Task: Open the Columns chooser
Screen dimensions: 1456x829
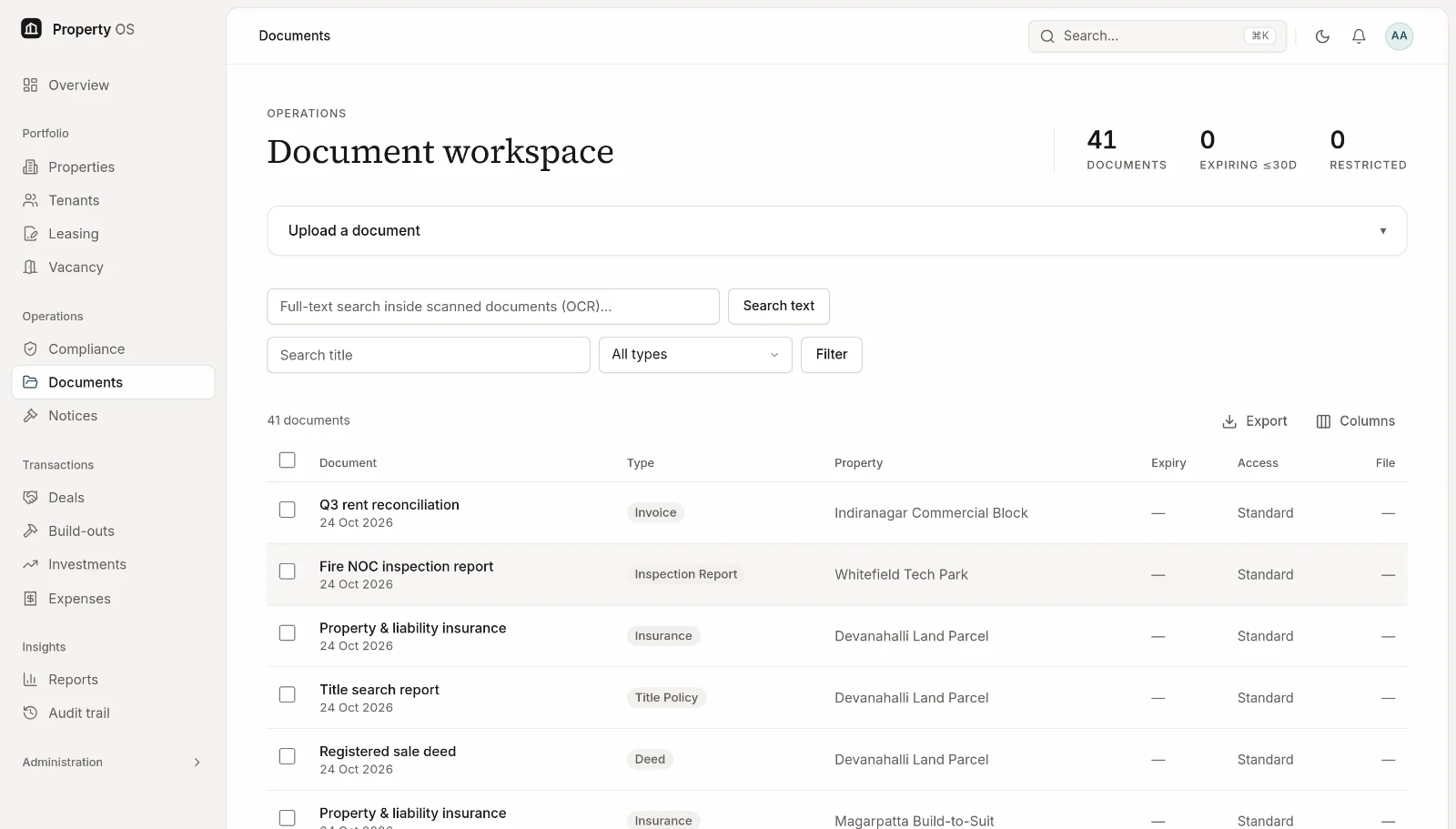Action: click(x=1355, y=421)
